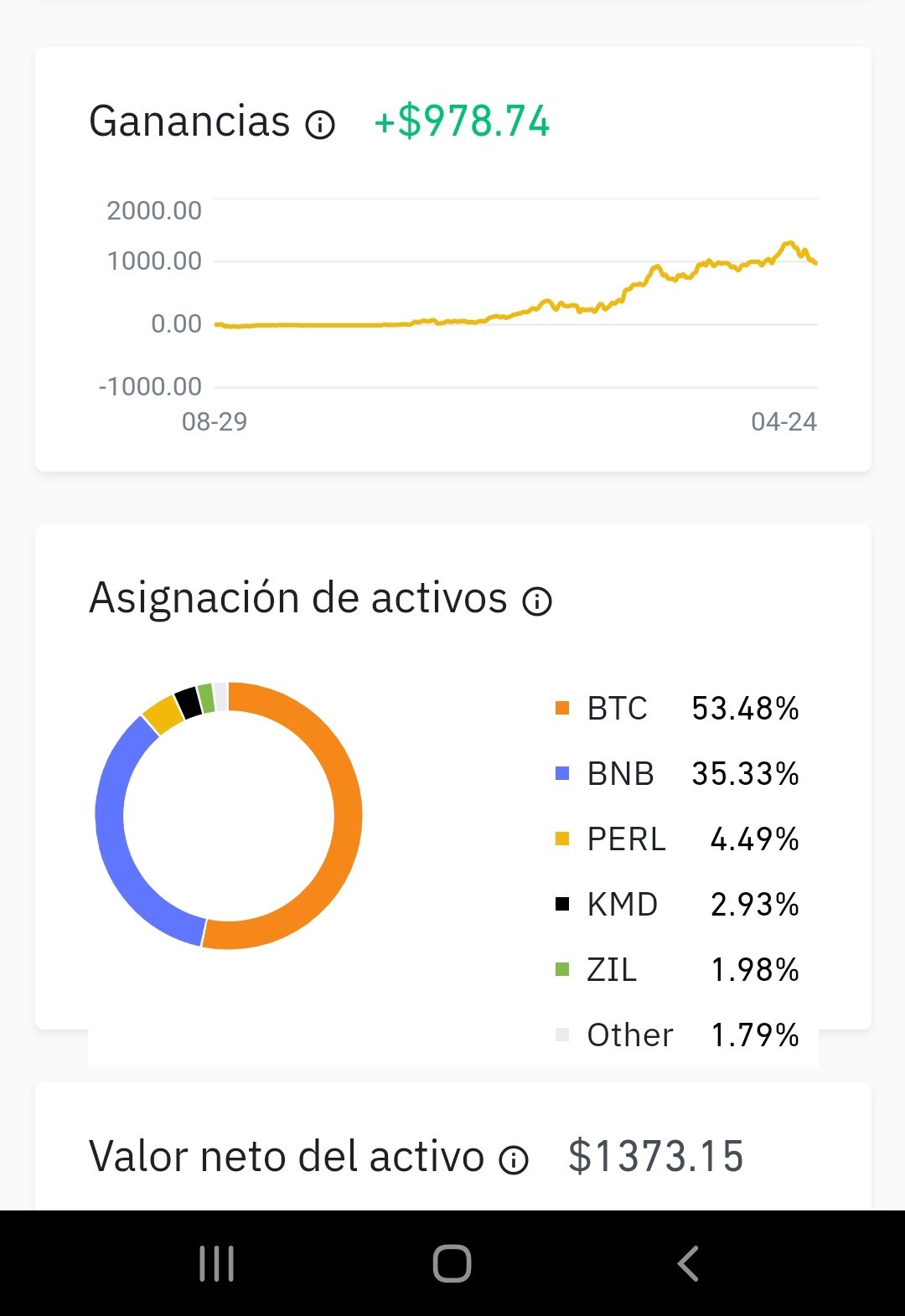The width and height of the screenshot is (905, 1316).
Task: Tap the black KMD legend marker
Action: [x=562, y=905]
